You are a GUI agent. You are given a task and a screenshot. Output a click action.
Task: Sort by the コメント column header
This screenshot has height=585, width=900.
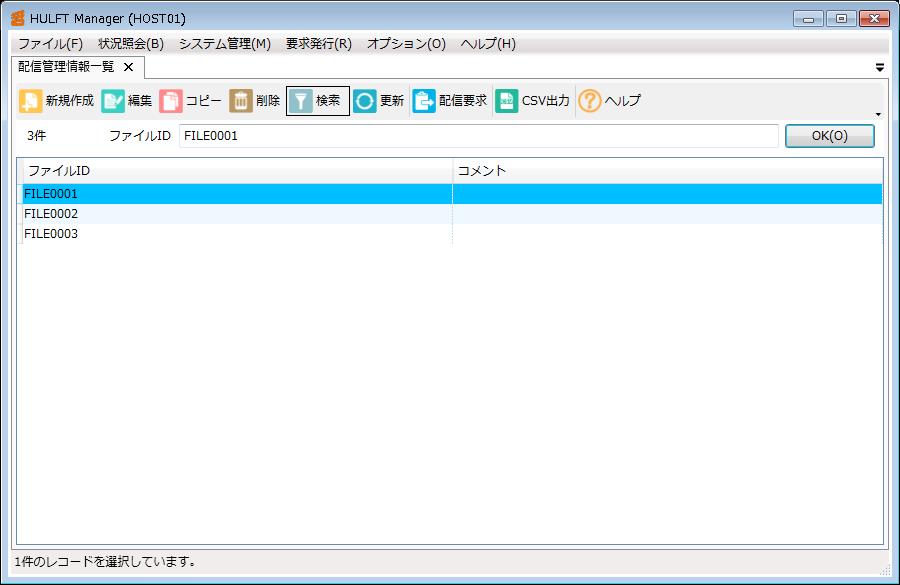click(668, 171)
